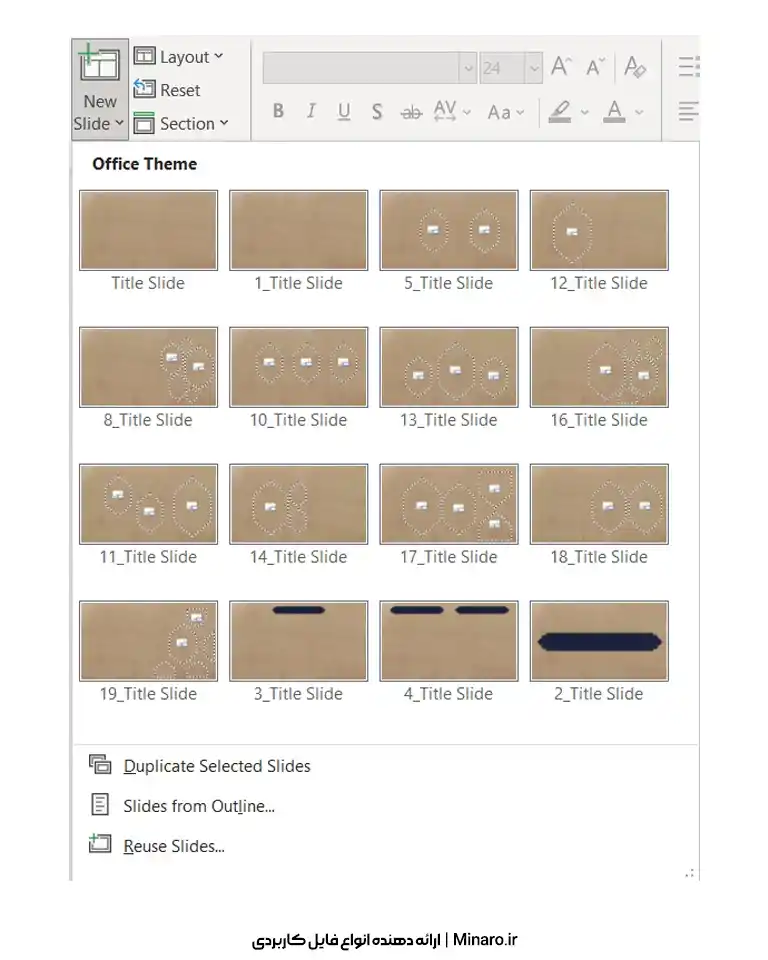
Task: Click the Reset slide icon
Action: click(144, 90)
